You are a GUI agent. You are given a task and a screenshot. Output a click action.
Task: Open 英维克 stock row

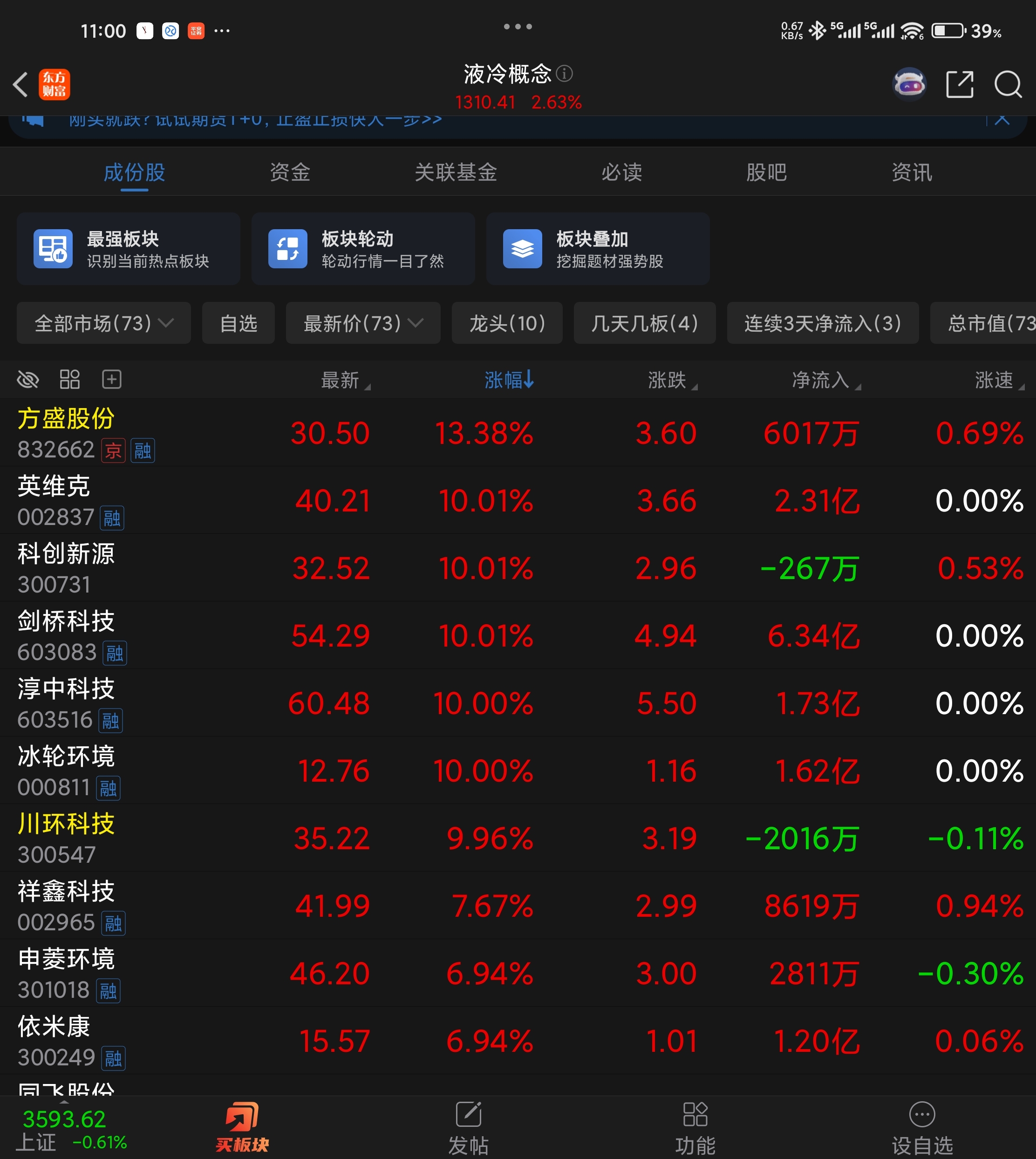pyautogui.click(x=518, y=500)
